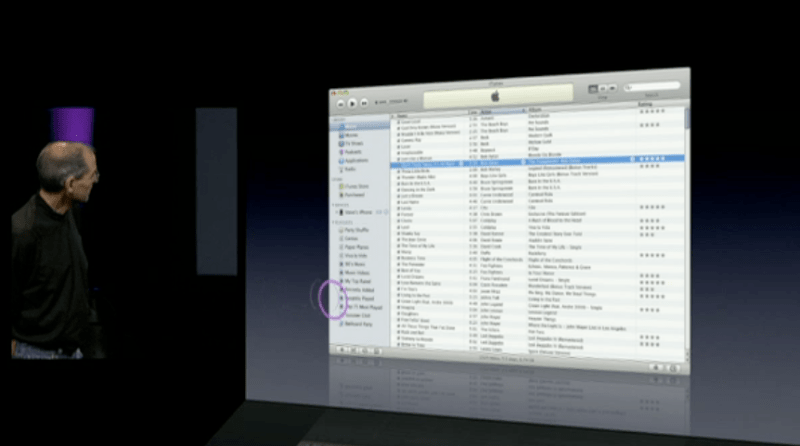The image size is (800, 446).
Task: Click the Next track button
Action: 365,103
